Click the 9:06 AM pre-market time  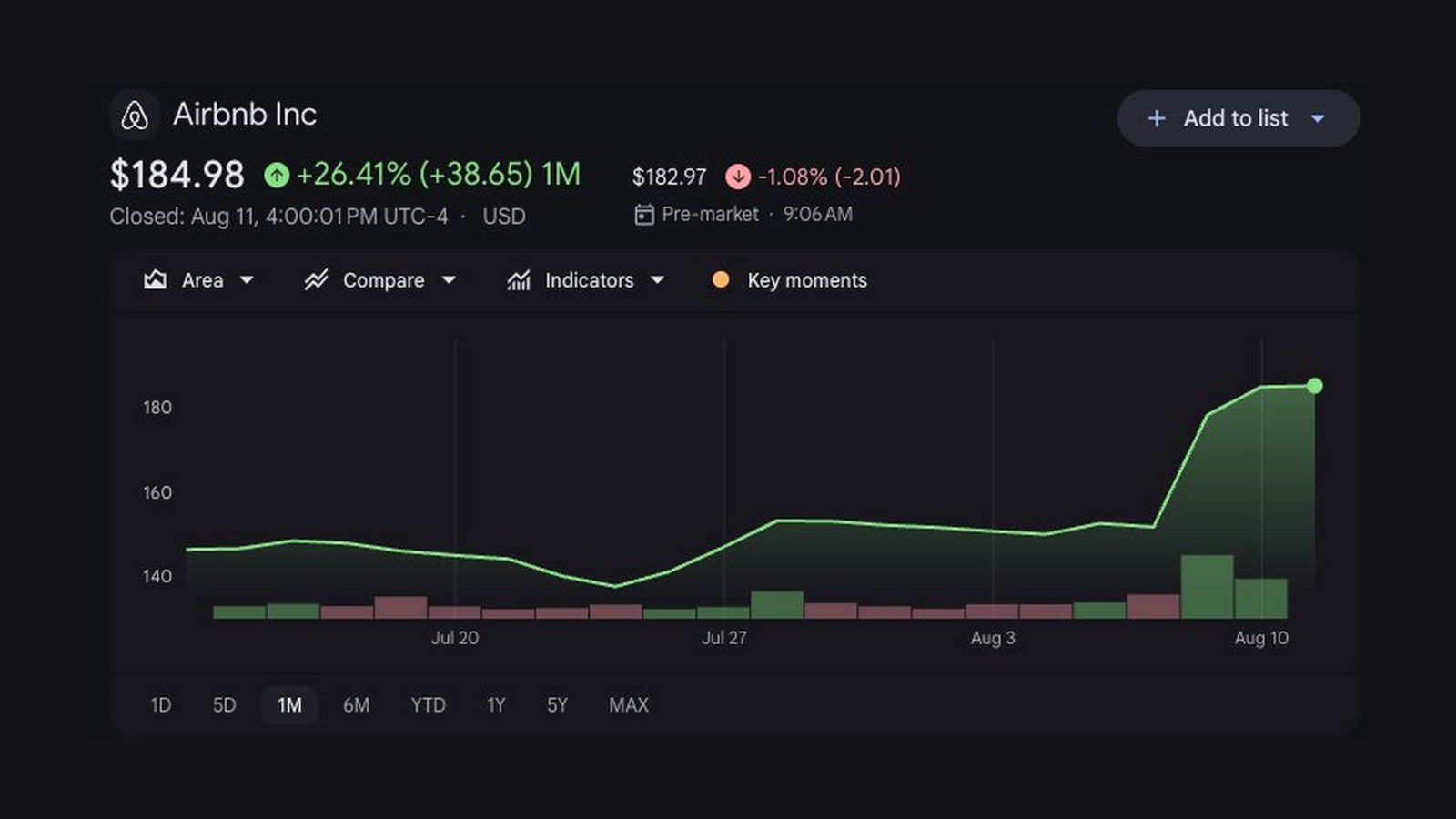[x=818, y=215]
